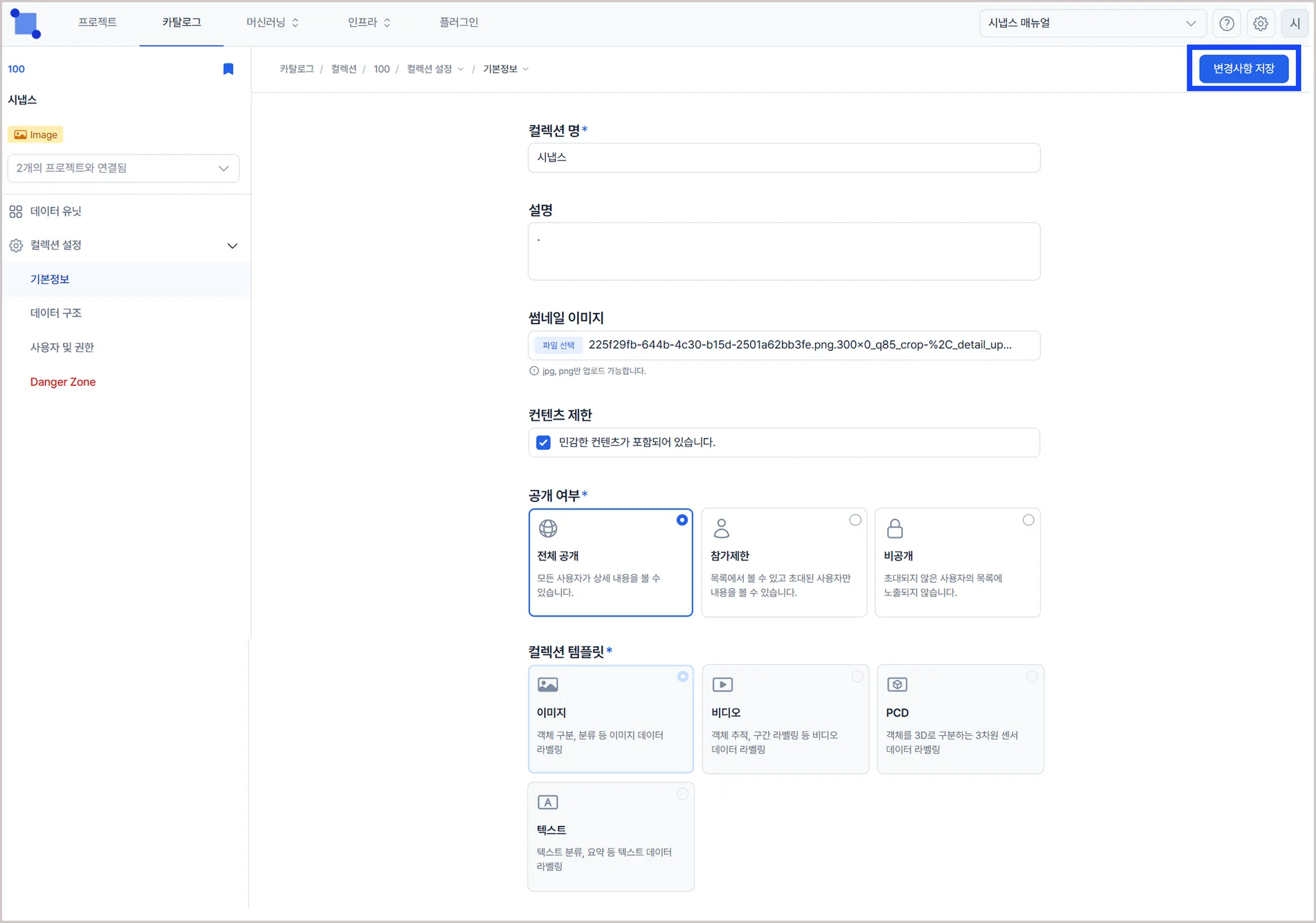Uncheck the sensitive content checkbox
1316x923 pixels.
click(544, 442)
